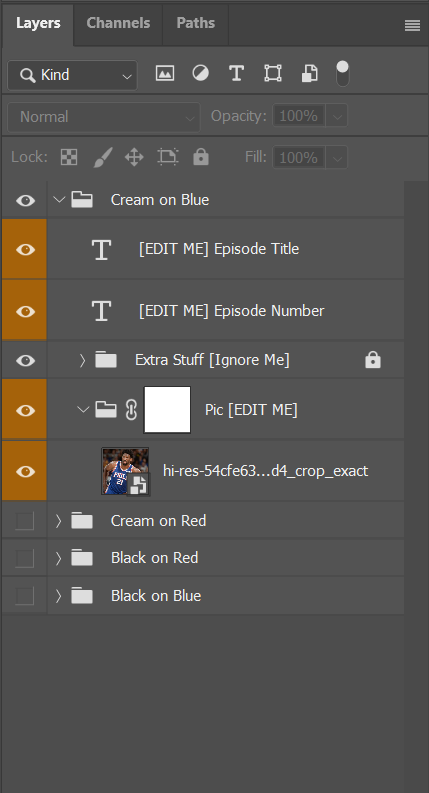The width and height of the screenshot is (429, 793).
Task: Hide the Pic [EDIT ME] group
Action: 25,410
